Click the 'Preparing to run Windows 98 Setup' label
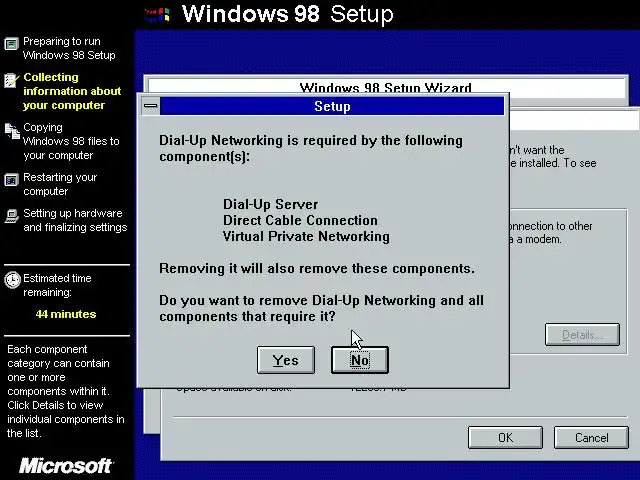The width and height of the screenshot is (640, 480). click(x=69, y=48)
